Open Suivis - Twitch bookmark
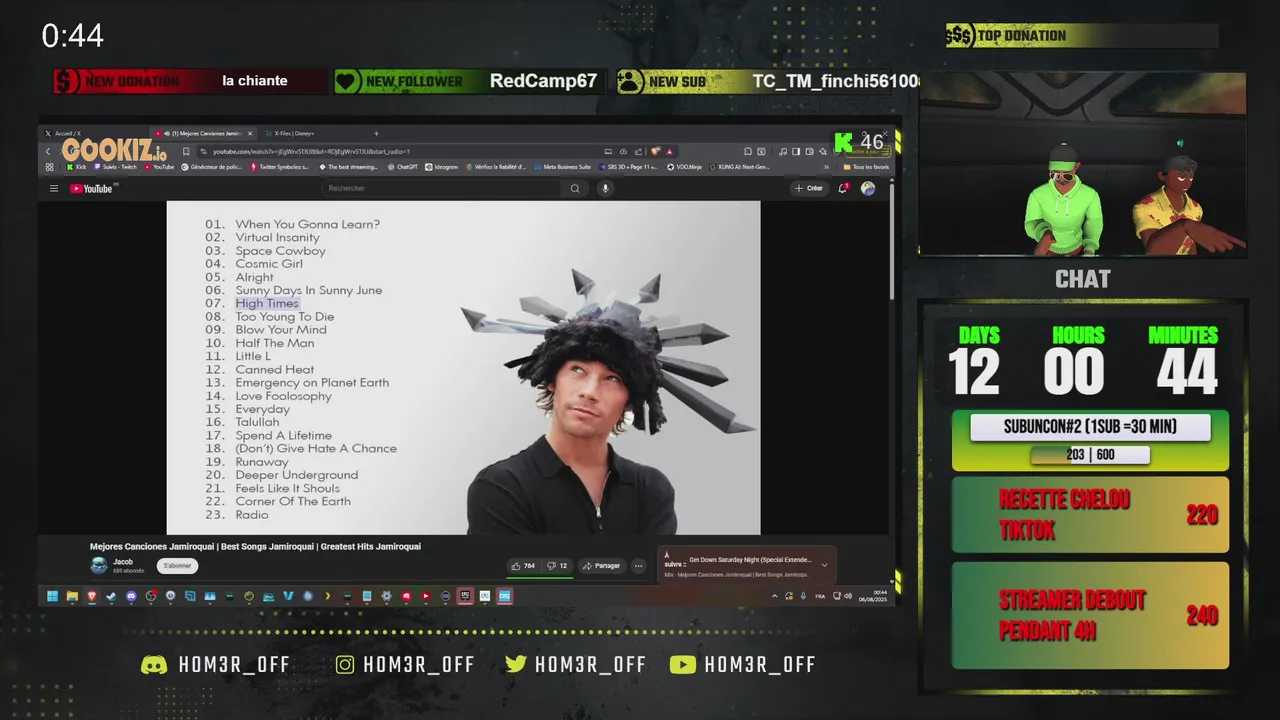 (114, 167)
